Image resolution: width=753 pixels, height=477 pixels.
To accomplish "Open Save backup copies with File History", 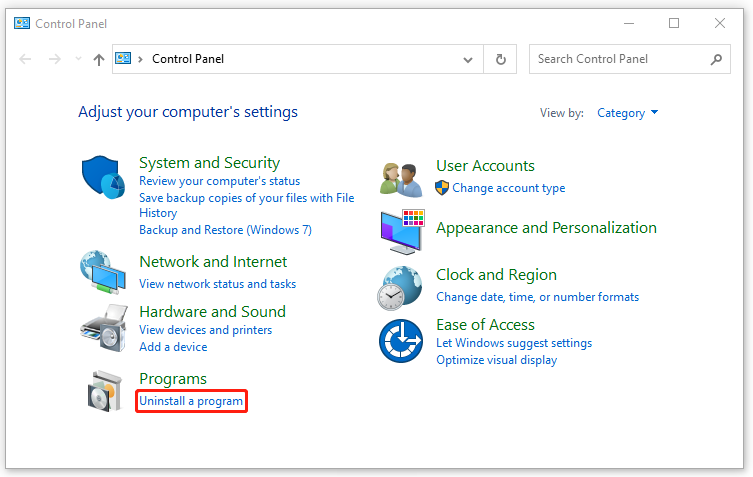I will (247, 205).
